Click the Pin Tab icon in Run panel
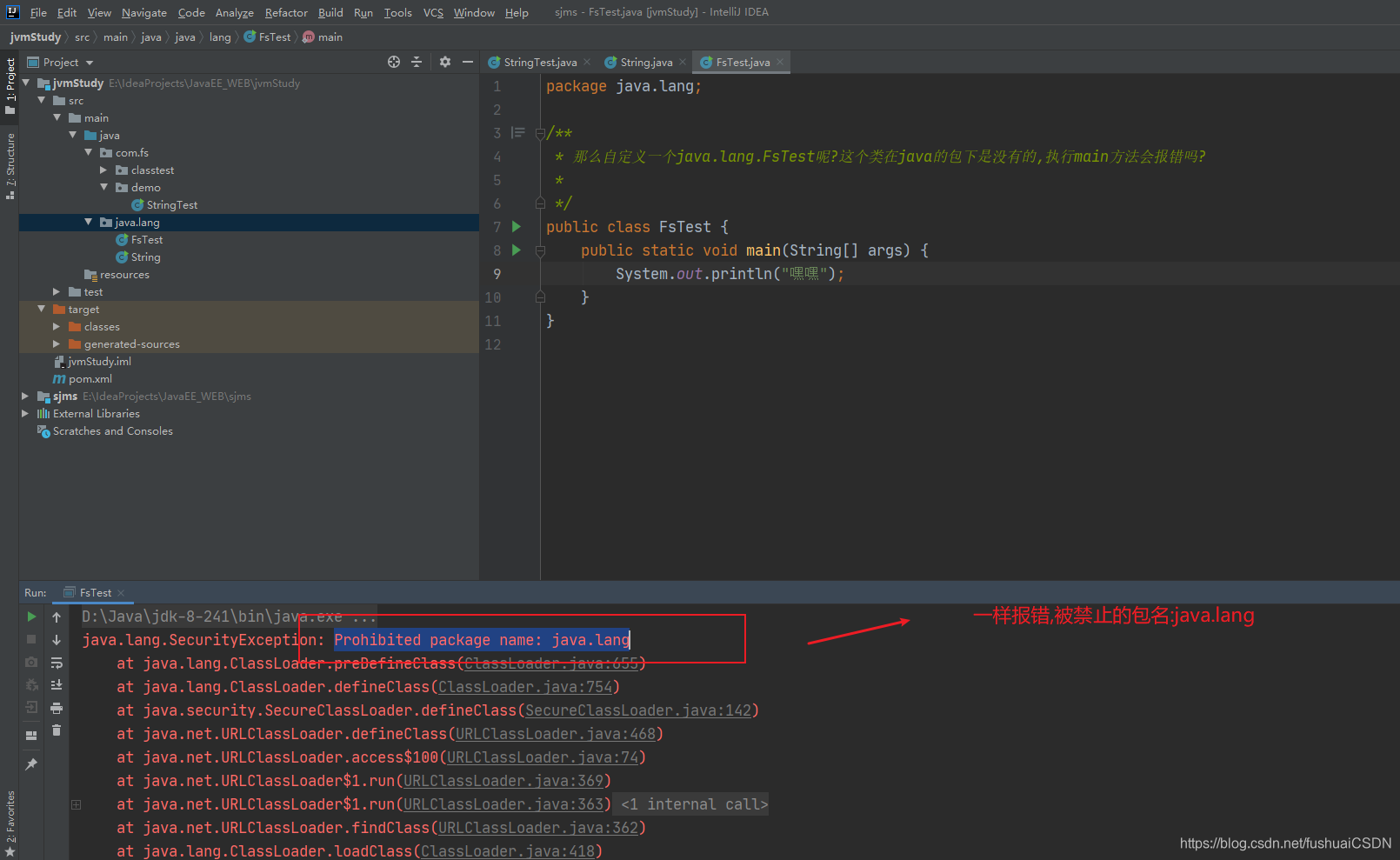Image resolution: width=1400 pixels, height=860 pixels. [31, 763]
